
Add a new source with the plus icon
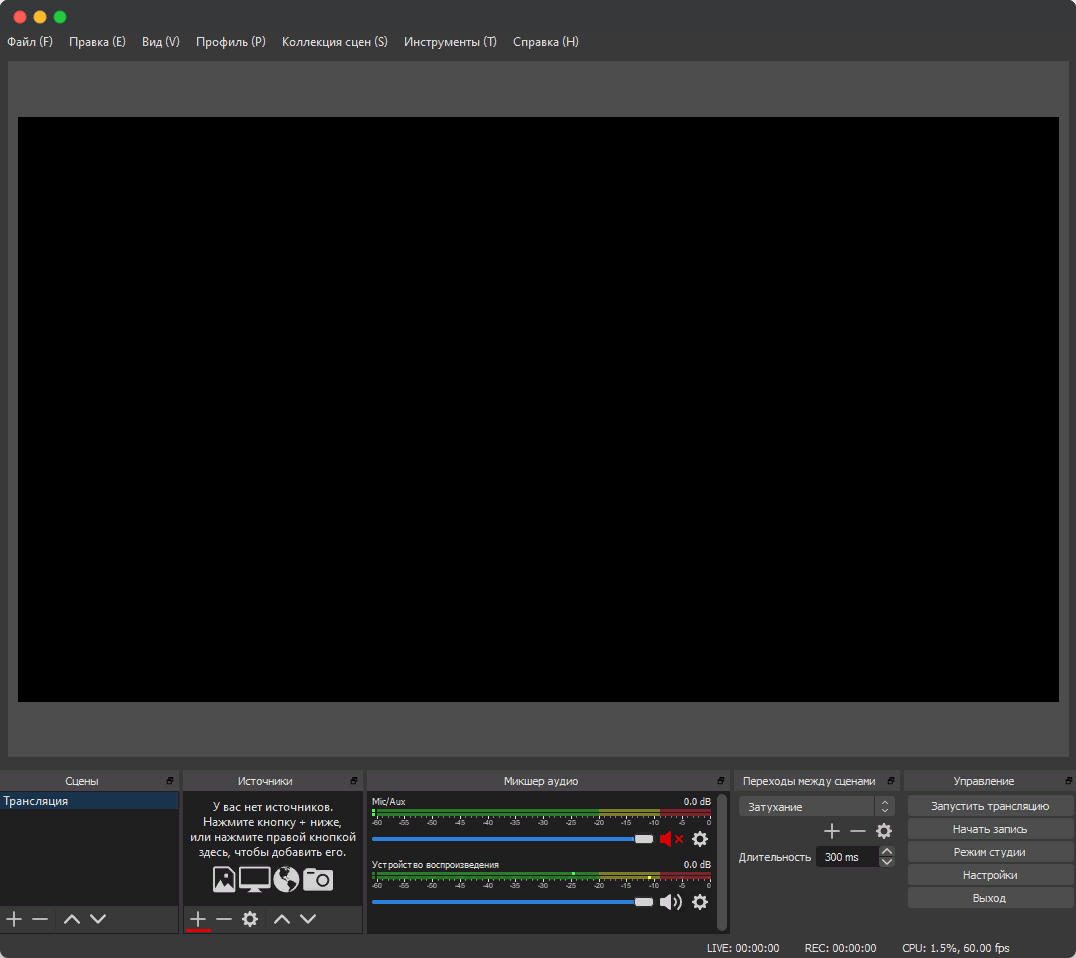pos(198,919)
